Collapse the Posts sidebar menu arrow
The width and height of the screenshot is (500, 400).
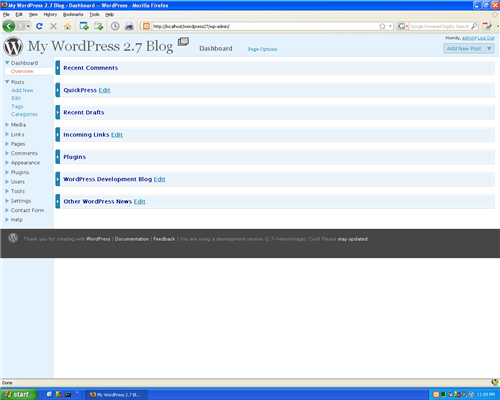tap(7, 82)
